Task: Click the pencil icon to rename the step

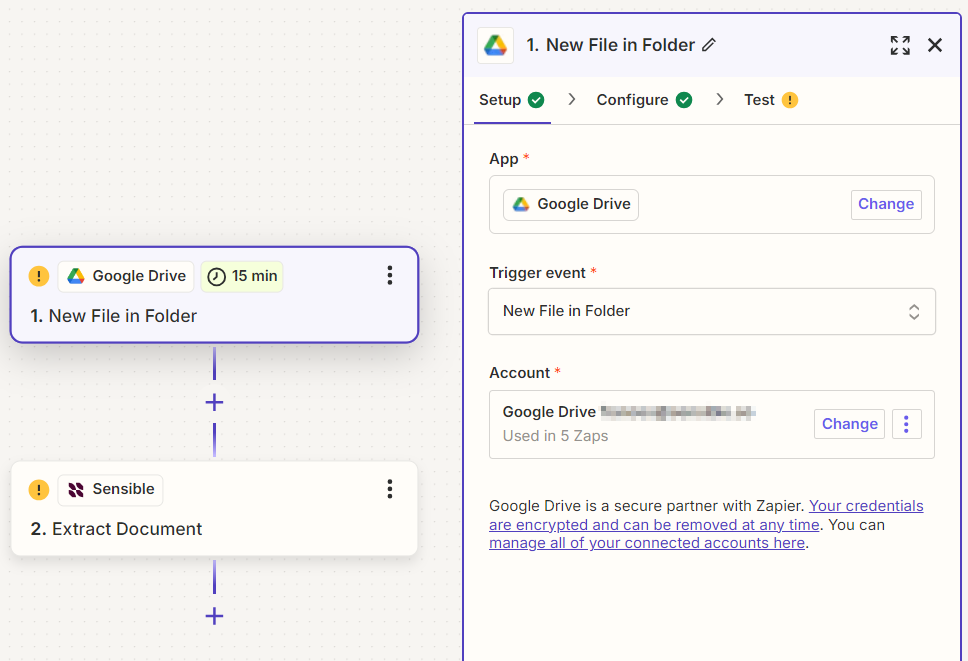Action: (x=709, y=45)
